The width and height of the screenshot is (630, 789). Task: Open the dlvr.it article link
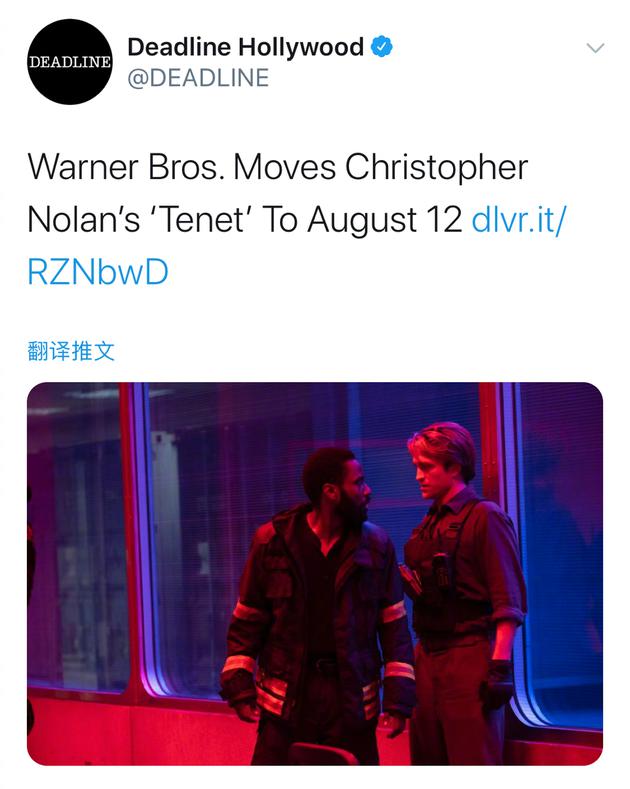point(522,220)
